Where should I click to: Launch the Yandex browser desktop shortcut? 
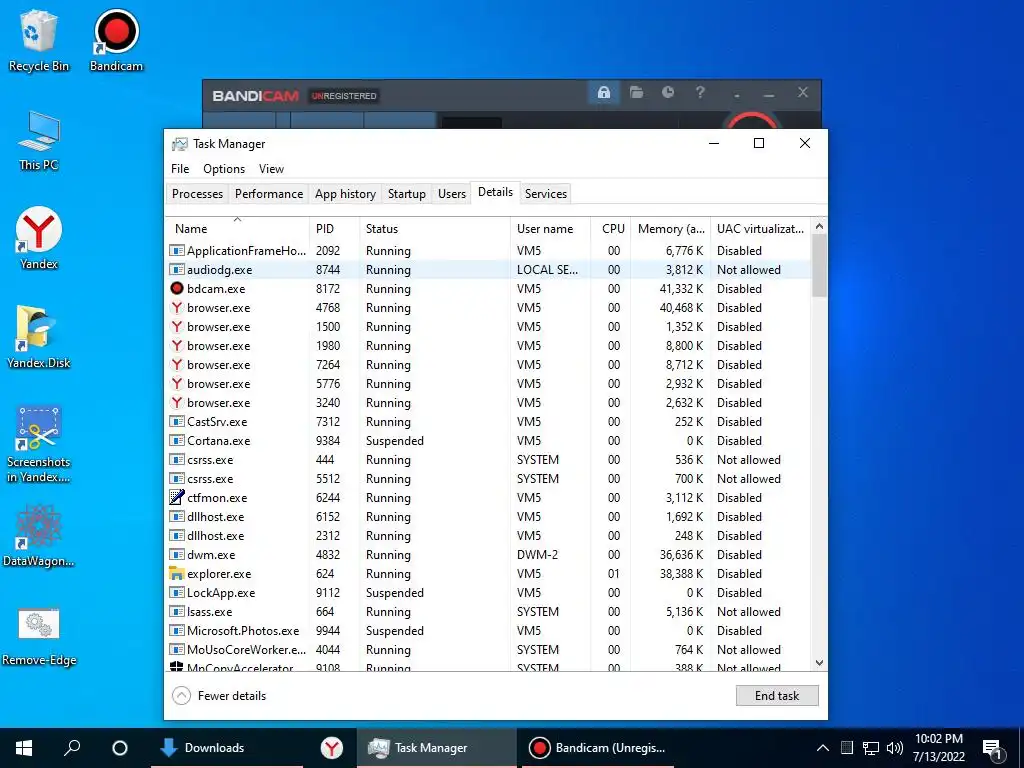pyautogui.click(x=39, y=238)
